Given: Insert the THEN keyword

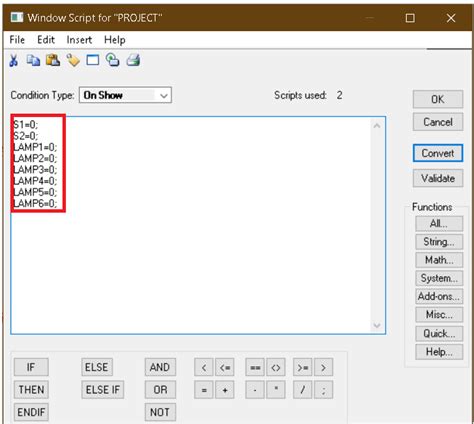Looking at the screenshot, I should pyautogui.click(x=31, y=390).
